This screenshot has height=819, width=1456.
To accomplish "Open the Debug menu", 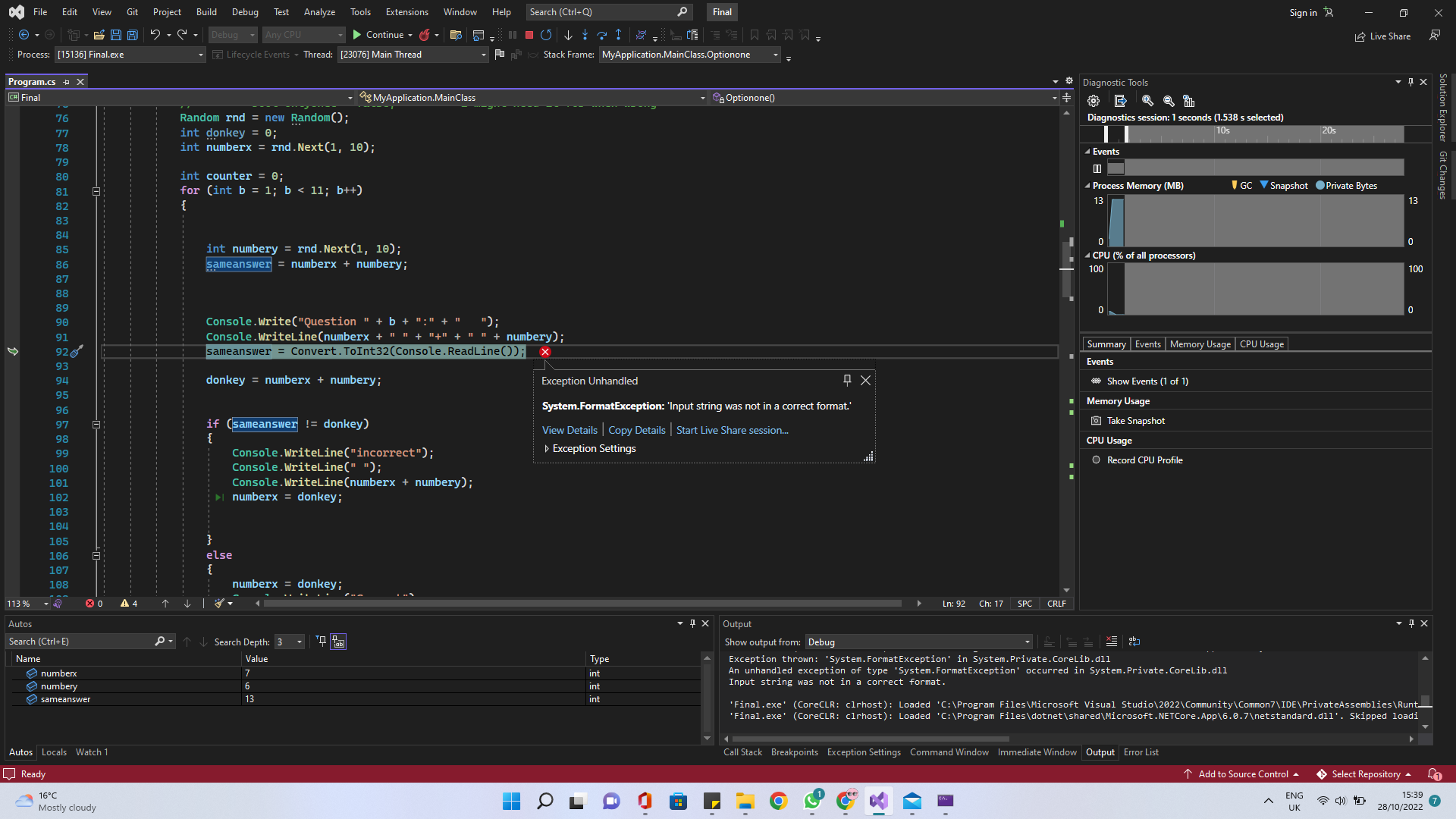I will (x=244, y=12).
